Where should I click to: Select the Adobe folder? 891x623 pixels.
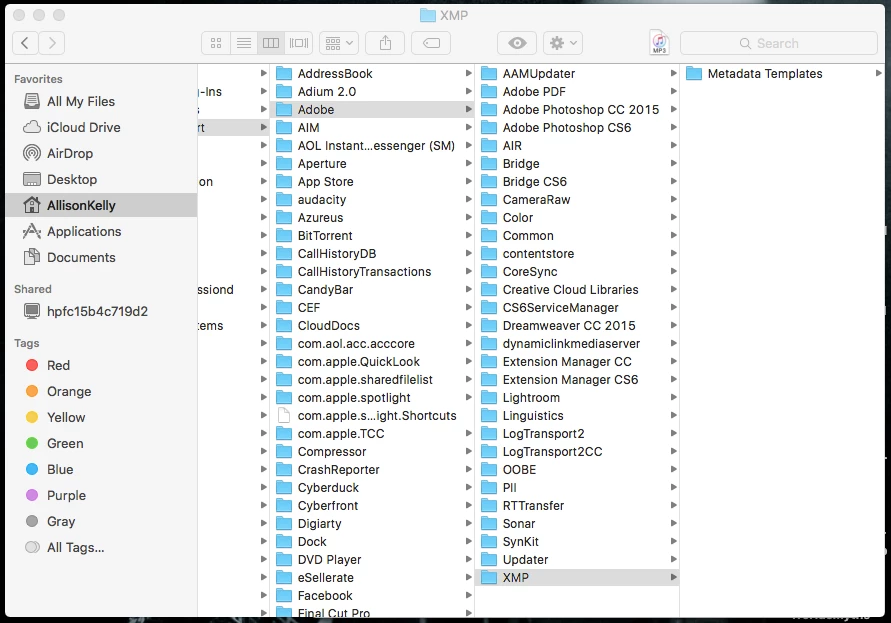click(372, 110)
